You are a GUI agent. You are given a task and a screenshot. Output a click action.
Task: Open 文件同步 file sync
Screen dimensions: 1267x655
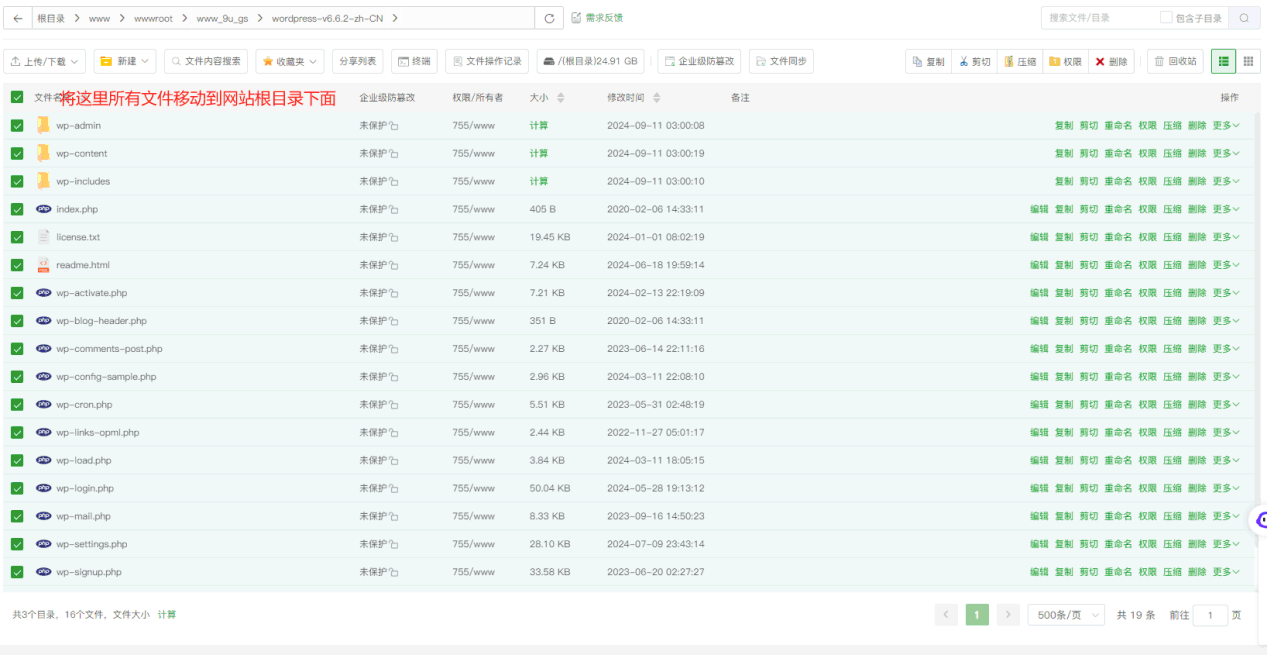coord(781,61)
